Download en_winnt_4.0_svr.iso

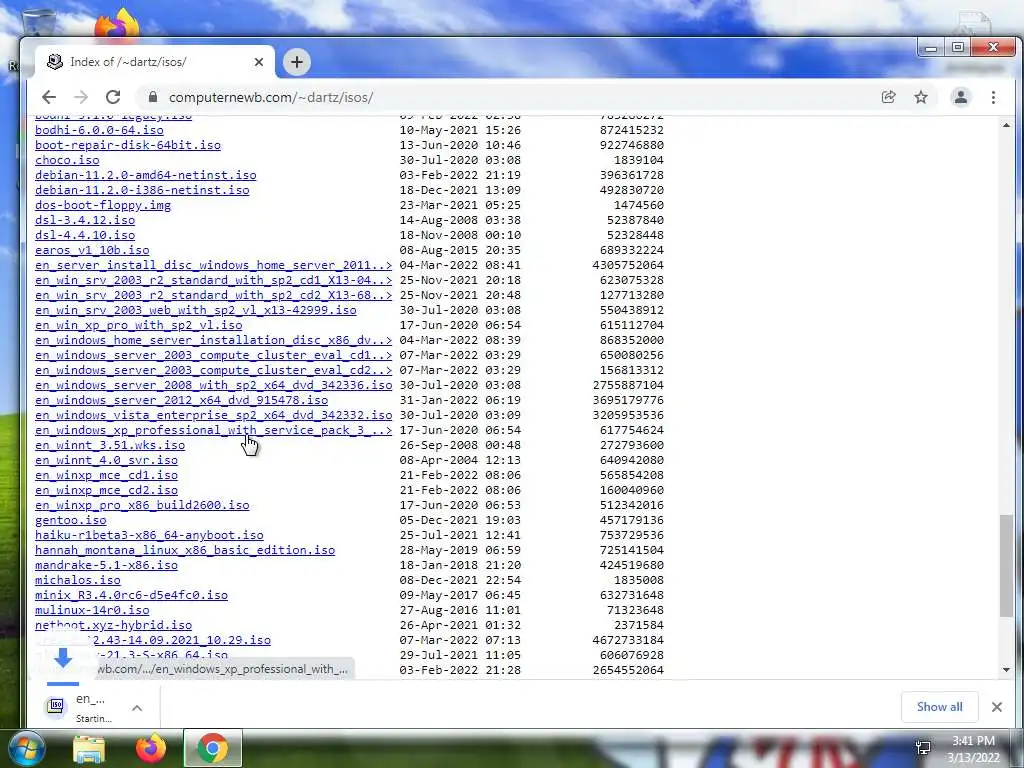pyautogui.click(x=106, y=460)
